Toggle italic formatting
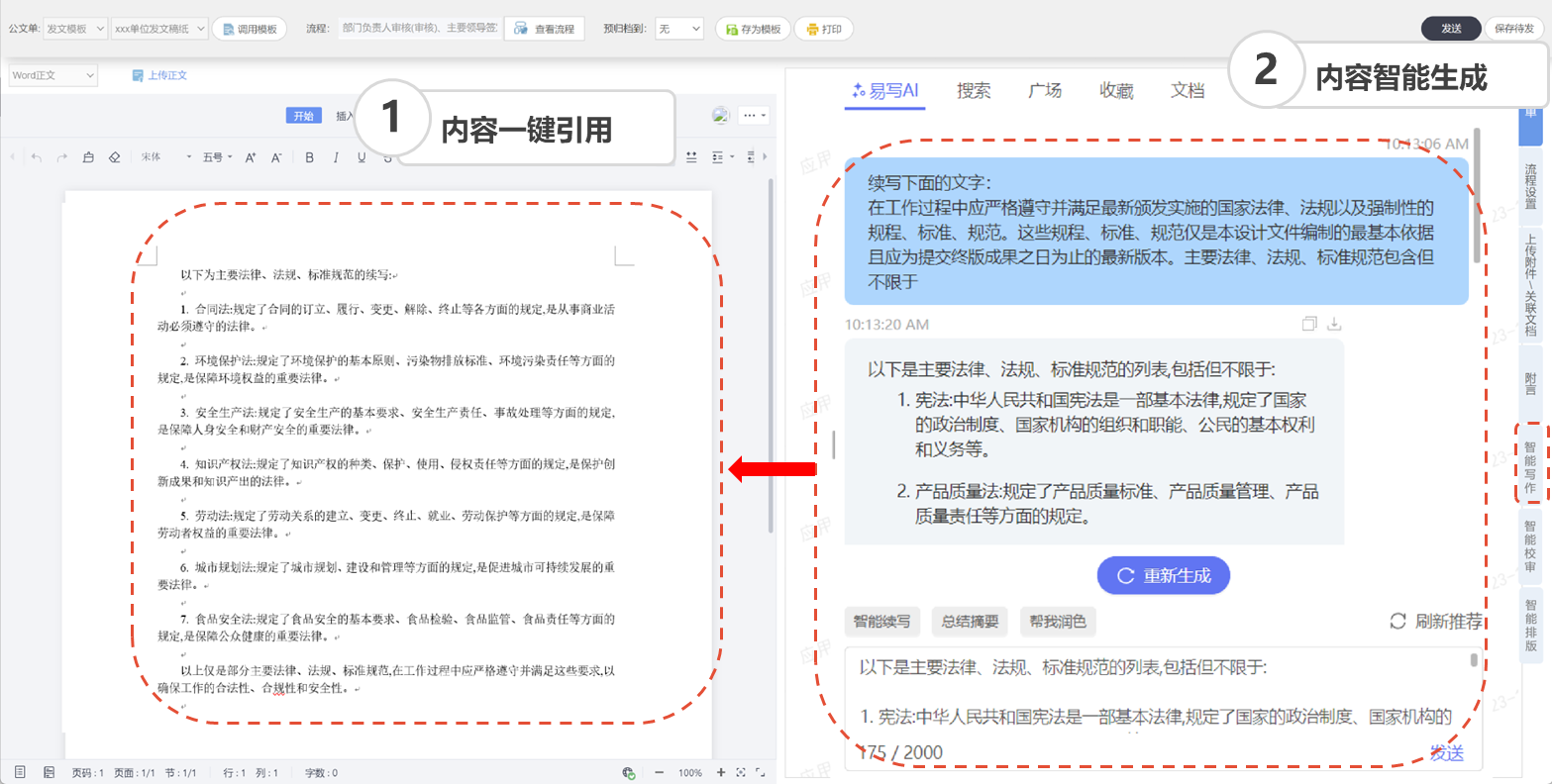This screenshot has width=1552, height=784. (336, 157)
